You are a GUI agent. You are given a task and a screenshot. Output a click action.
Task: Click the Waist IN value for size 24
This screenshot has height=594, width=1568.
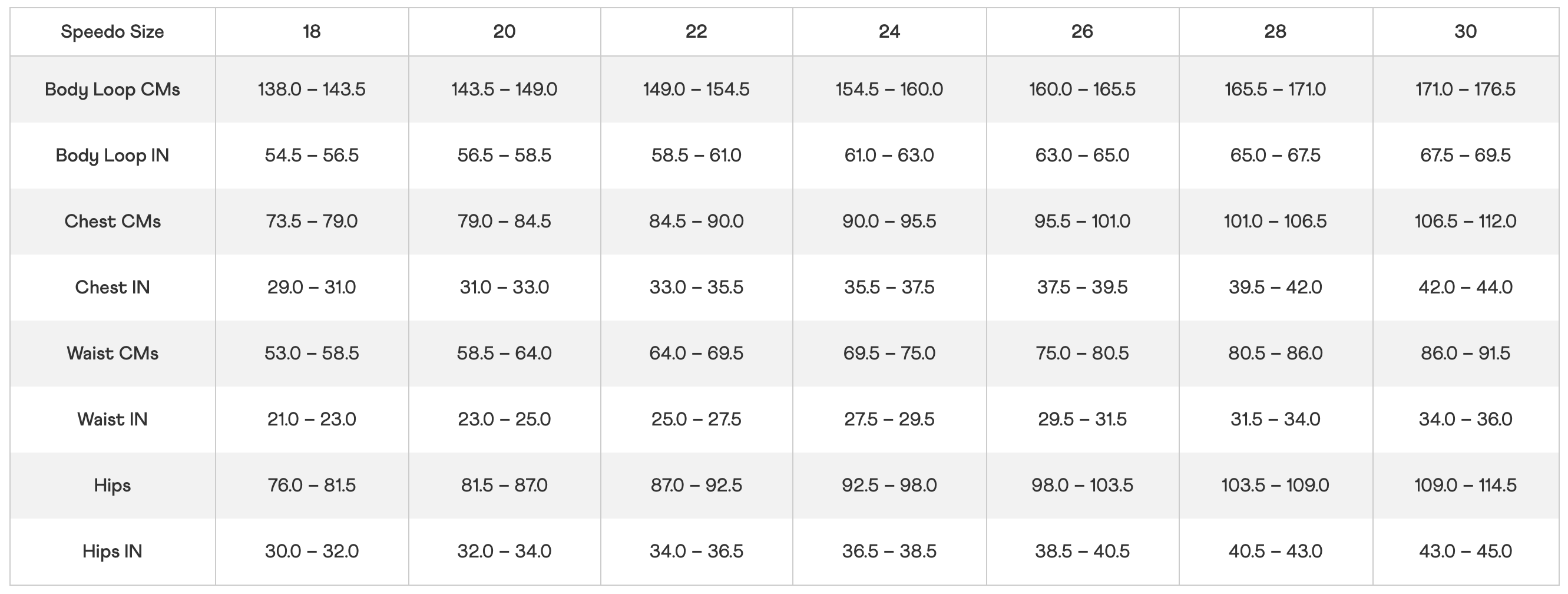click(889, 419)
